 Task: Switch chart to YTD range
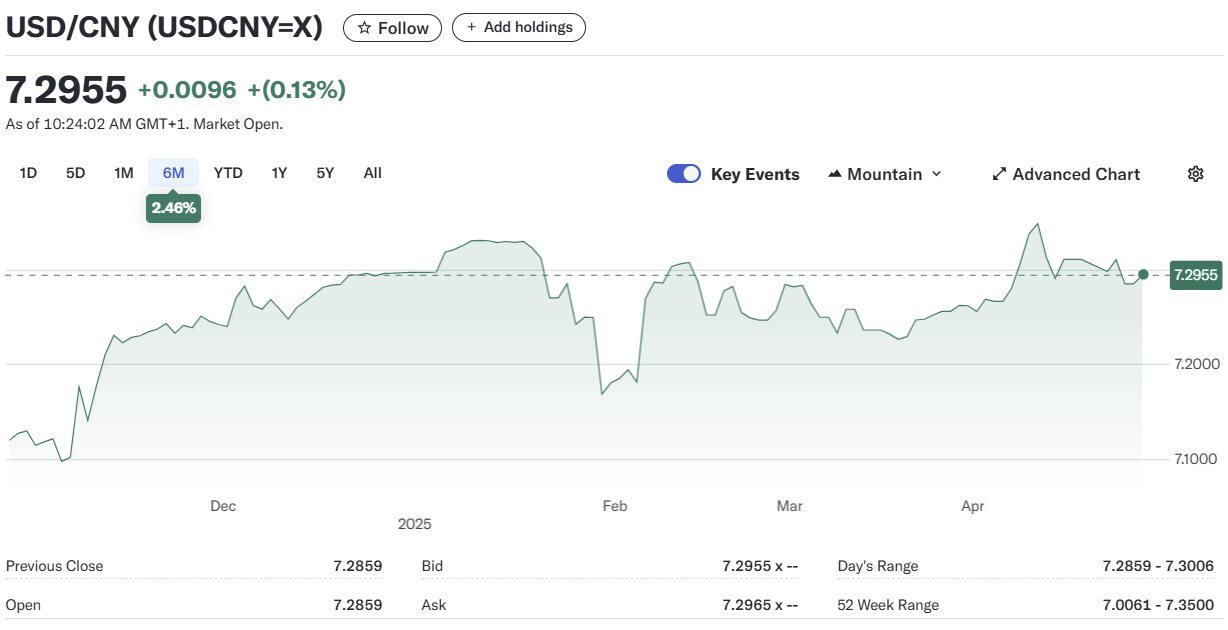(228, 173)
